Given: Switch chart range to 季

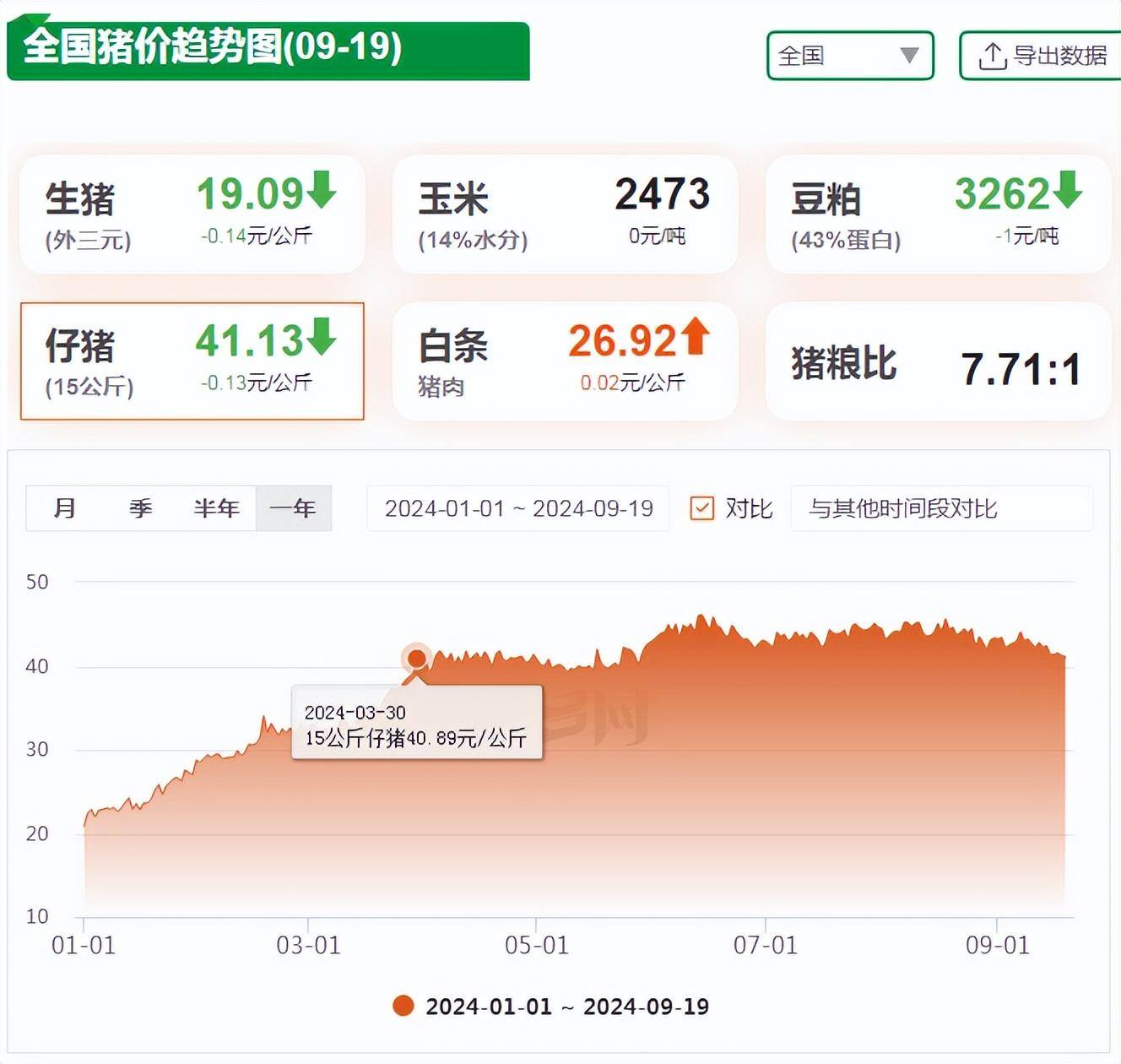Looking at the screenshot, I should click(140, 508).
